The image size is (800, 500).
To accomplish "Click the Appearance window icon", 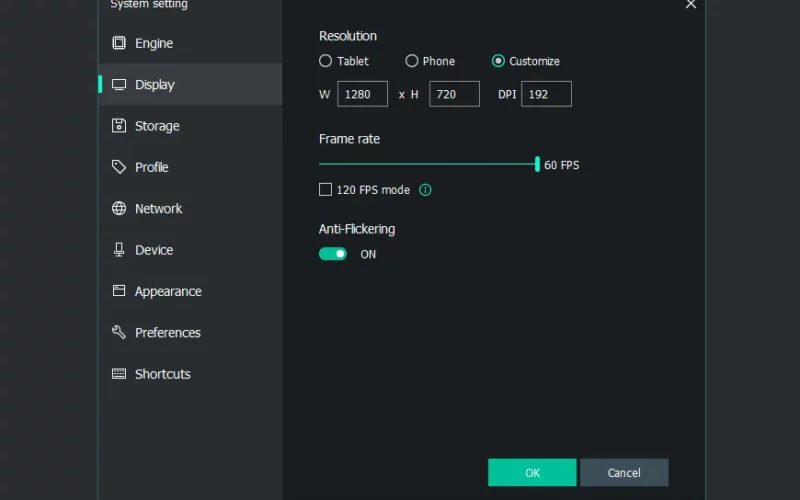I will tap(119, 291).
